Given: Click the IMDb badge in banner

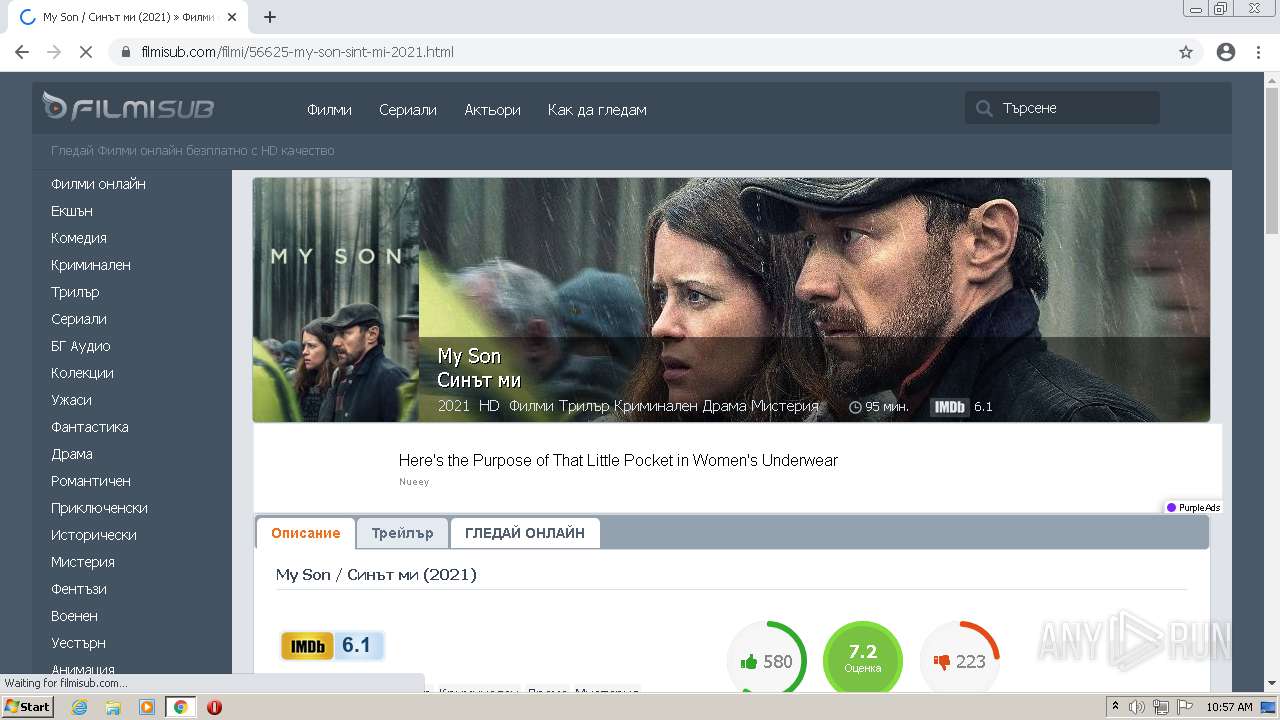Looking at the screenshot, I should [949, 407].
